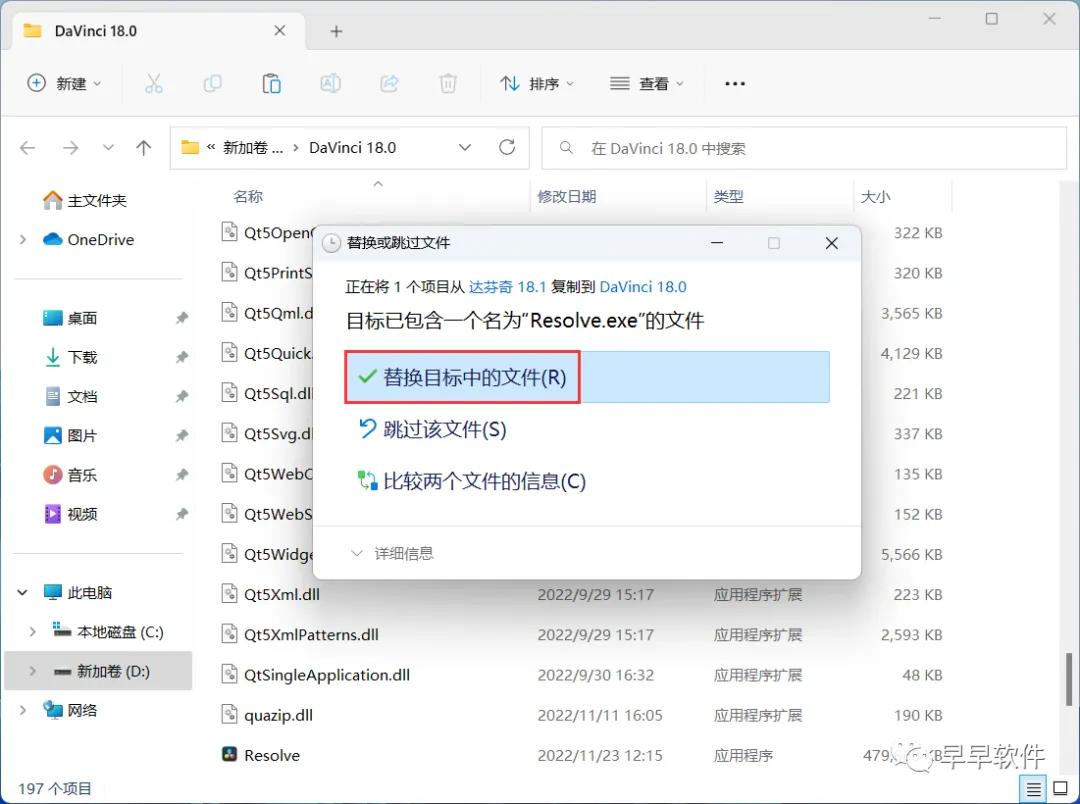Click the Rename icon in toolbar
The width and height of the screenshot is (1080, 804).
[331, 83]
